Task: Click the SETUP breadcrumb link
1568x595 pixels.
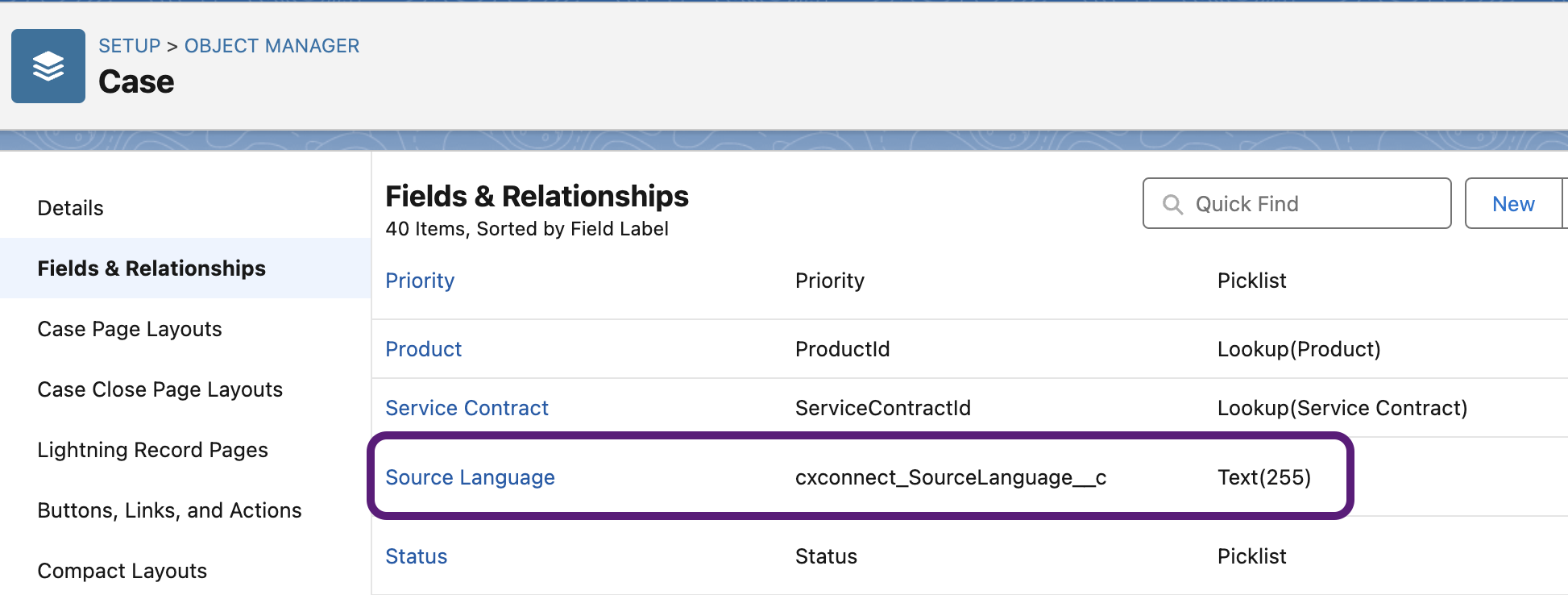Action: click(130, 46)
